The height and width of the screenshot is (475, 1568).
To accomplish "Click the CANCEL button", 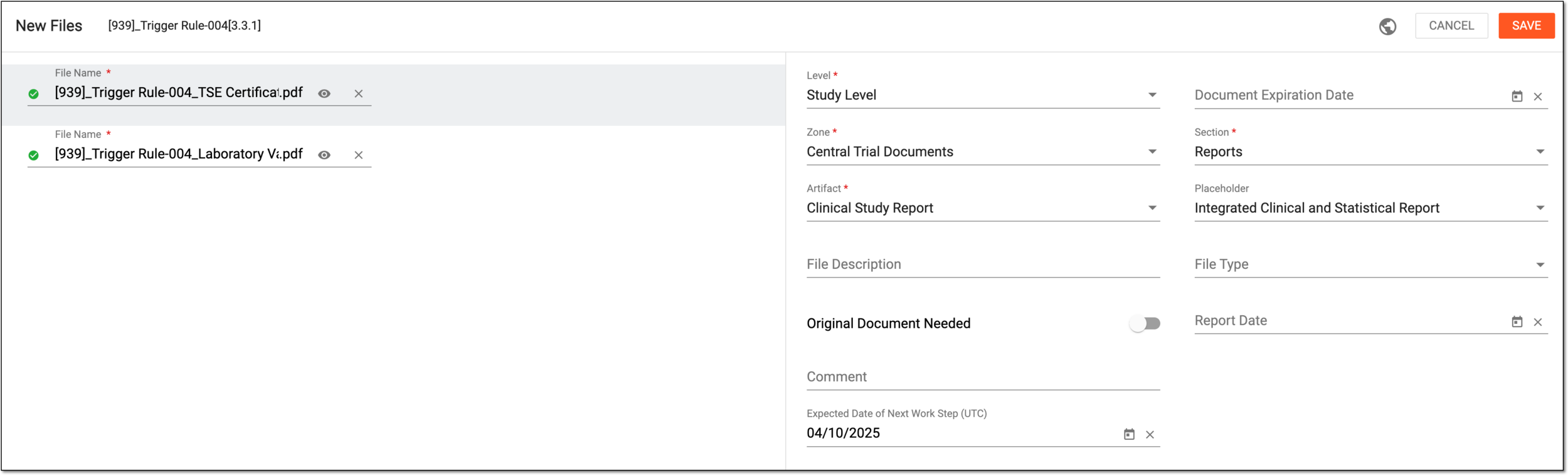I will (1451, 26).
